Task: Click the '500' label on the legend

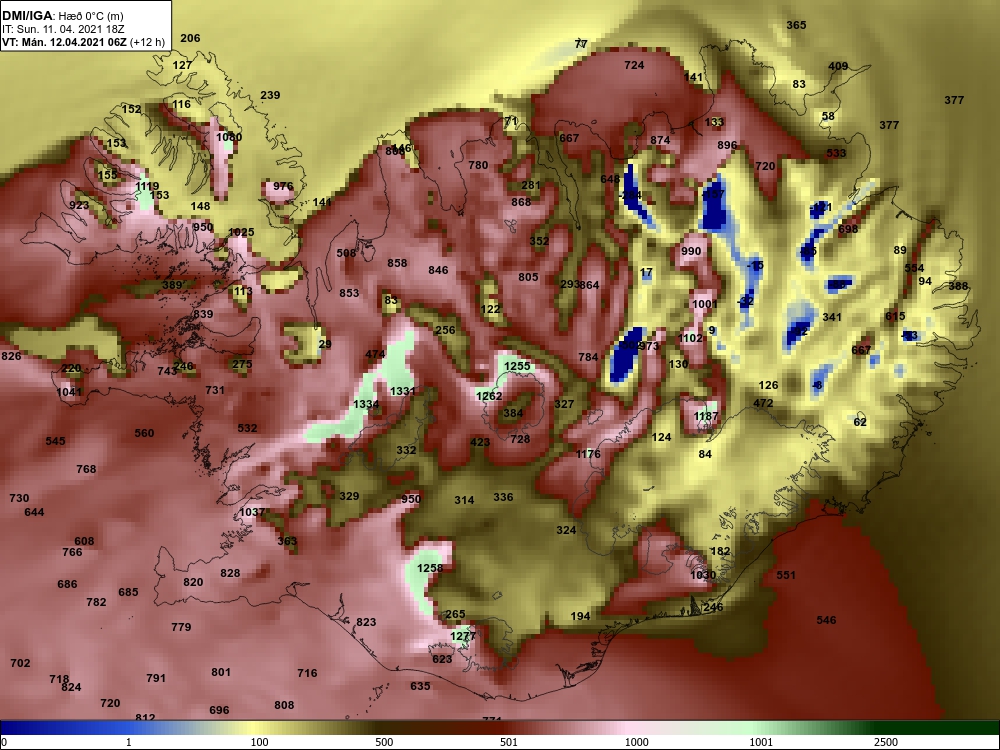Action: [x=384, y=742]
